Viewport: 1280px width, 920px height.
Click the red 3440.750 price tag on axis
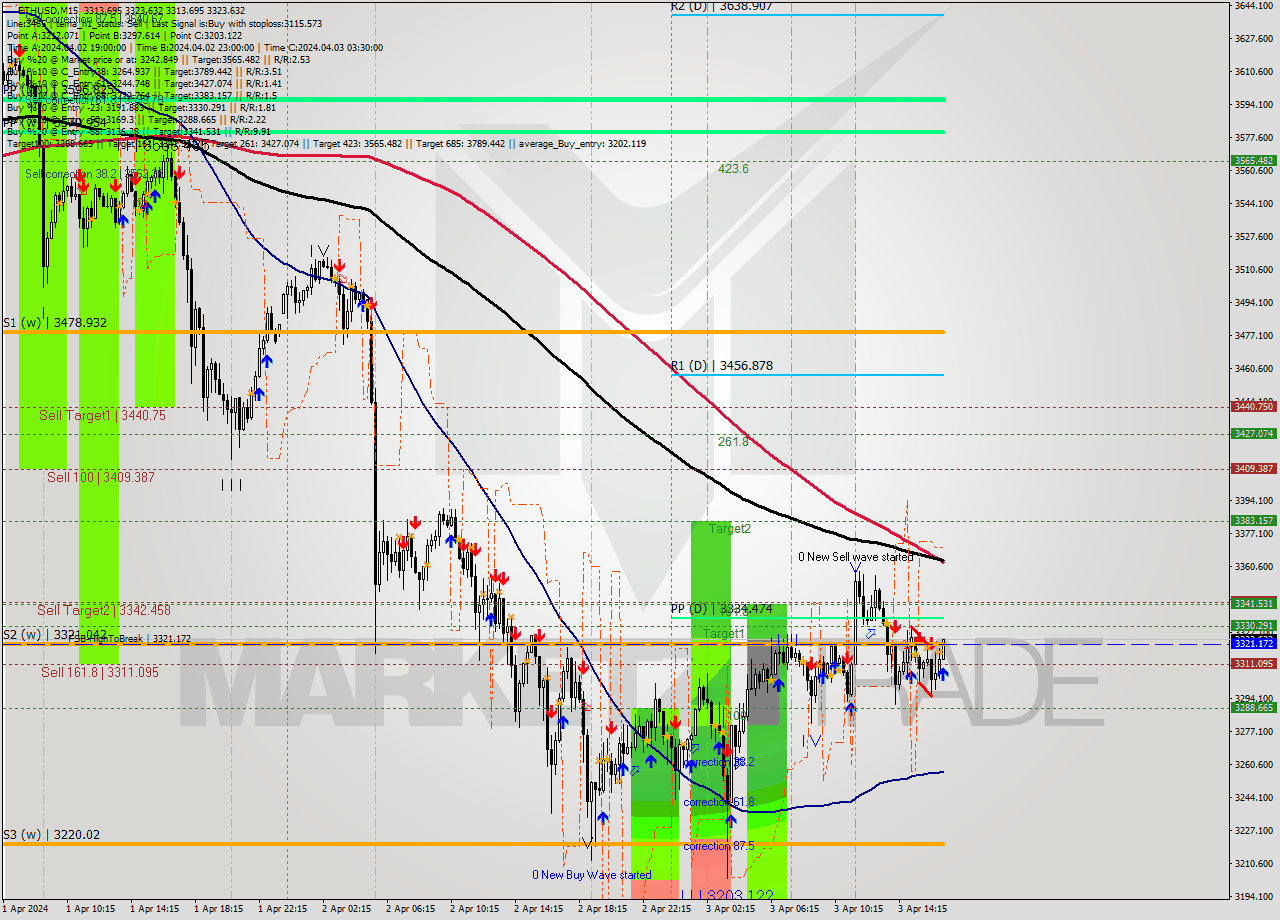click(x=1253, y=406)
